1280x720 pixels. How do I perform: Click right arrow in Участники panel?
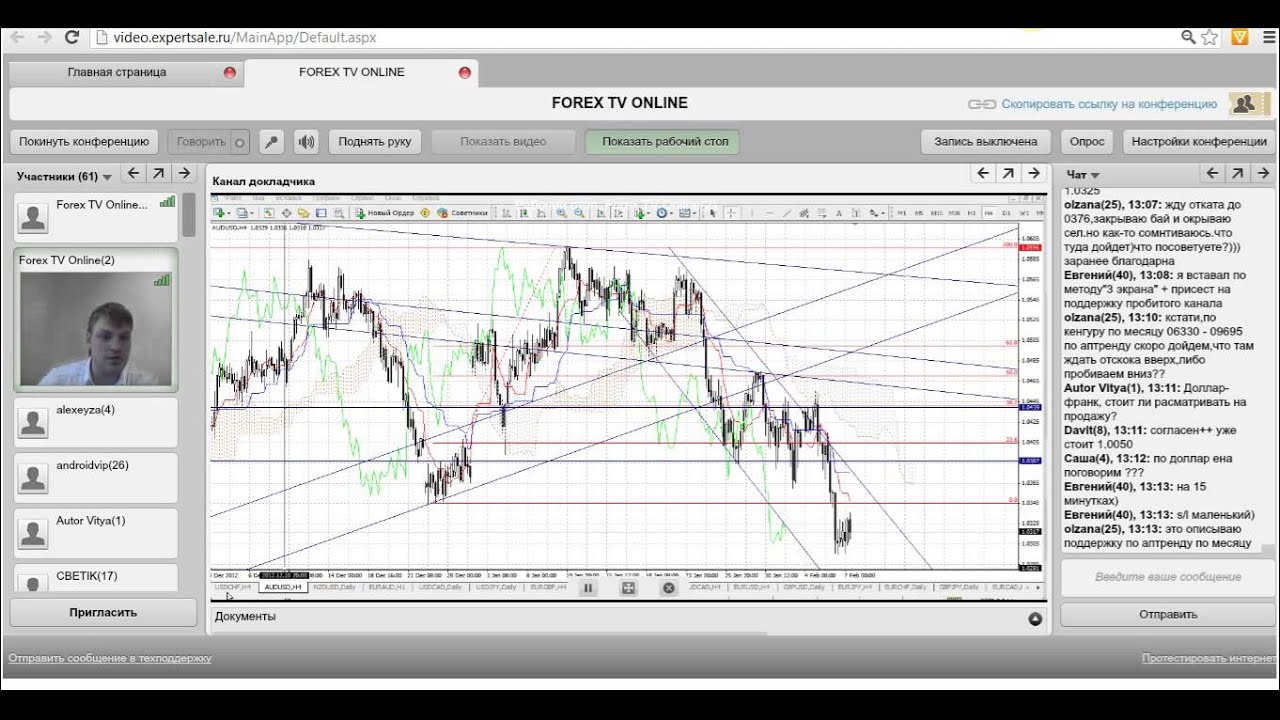pyautogui.click(x=184, y=174)
